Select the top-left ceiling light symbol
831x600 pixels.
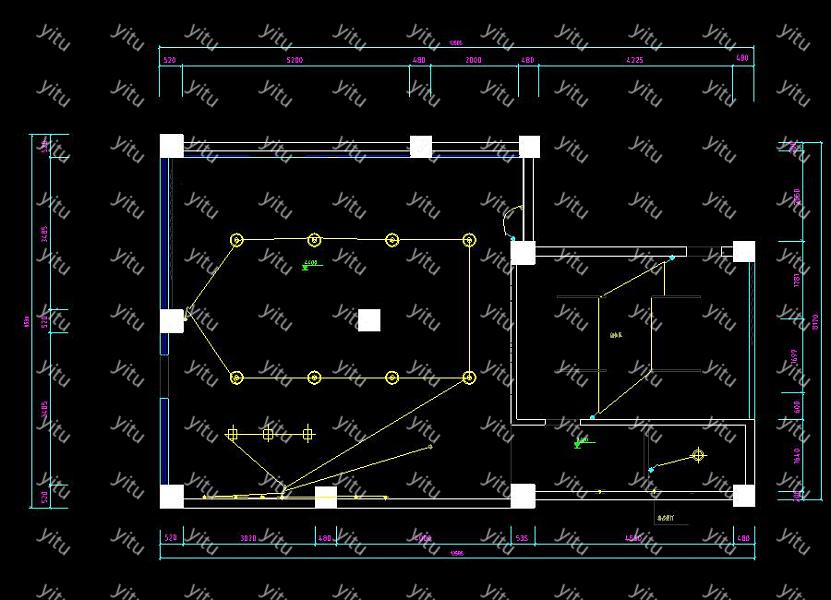coord(237,240)
